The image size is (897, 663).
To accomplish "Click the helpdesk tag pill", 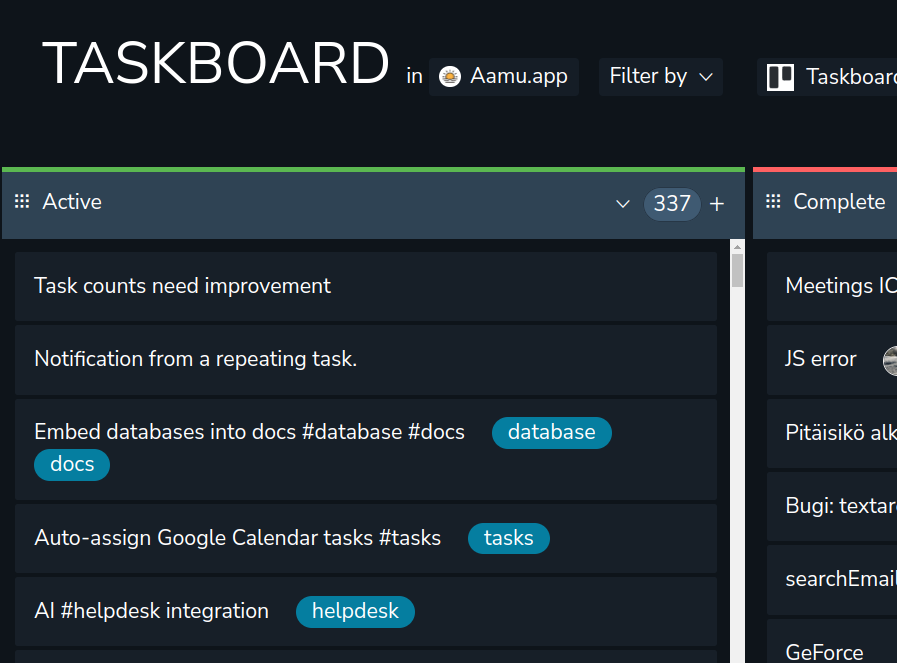I will pos(355,611).
